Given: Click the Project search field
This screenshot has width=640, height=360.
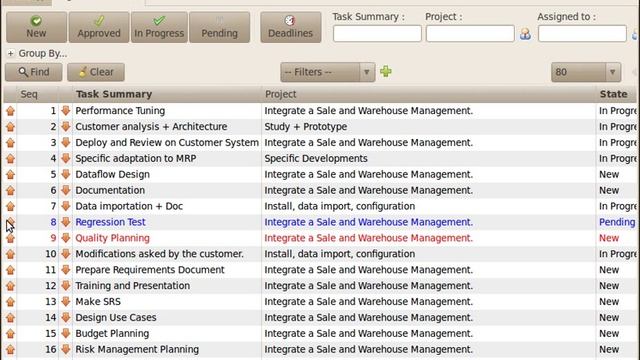Looking at the screenshot, I should pyautogui.click(x=470, y=33).
